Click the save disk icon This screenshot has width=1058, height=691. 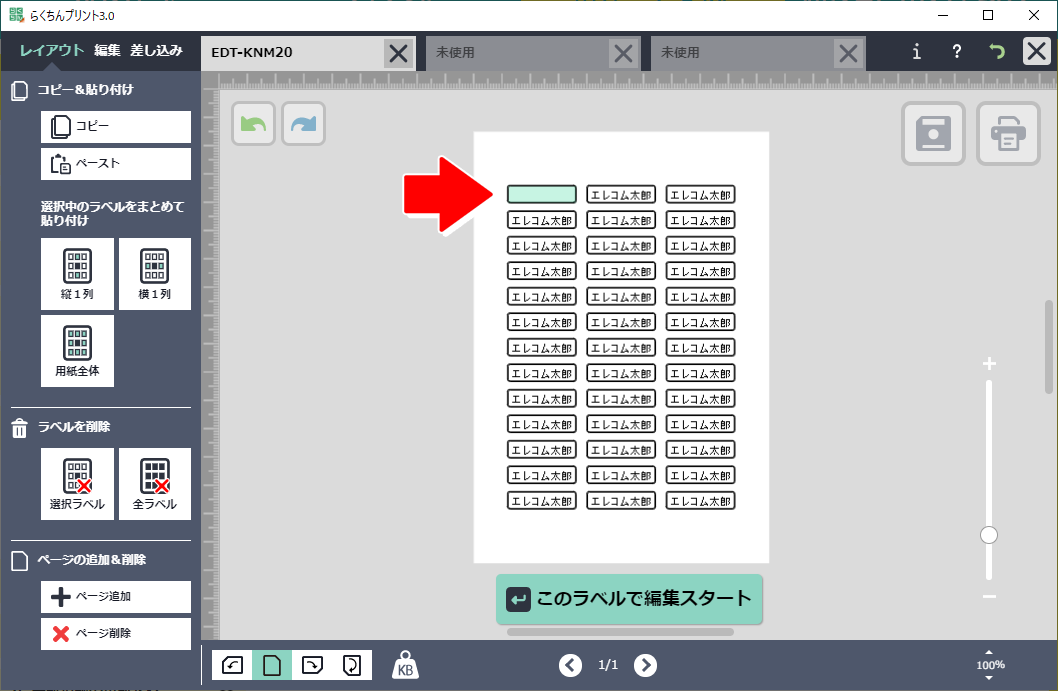point(933,133)
